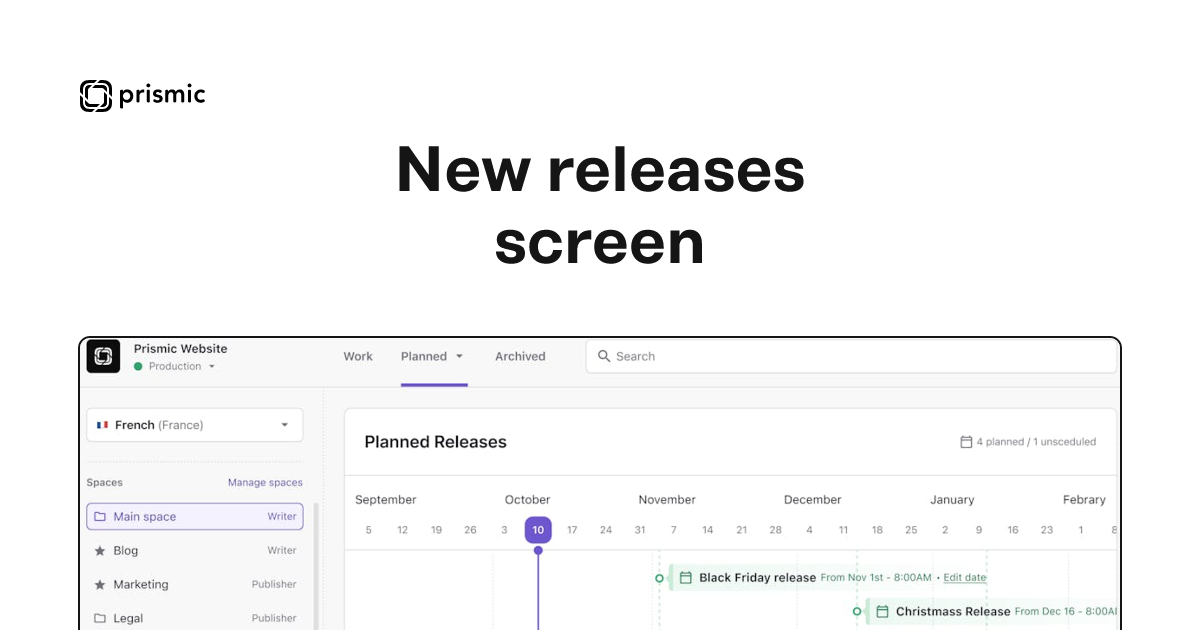This screenshot has width=1200, height=630.
Task: Select the search magnifier icon
Action: [604, 356]
